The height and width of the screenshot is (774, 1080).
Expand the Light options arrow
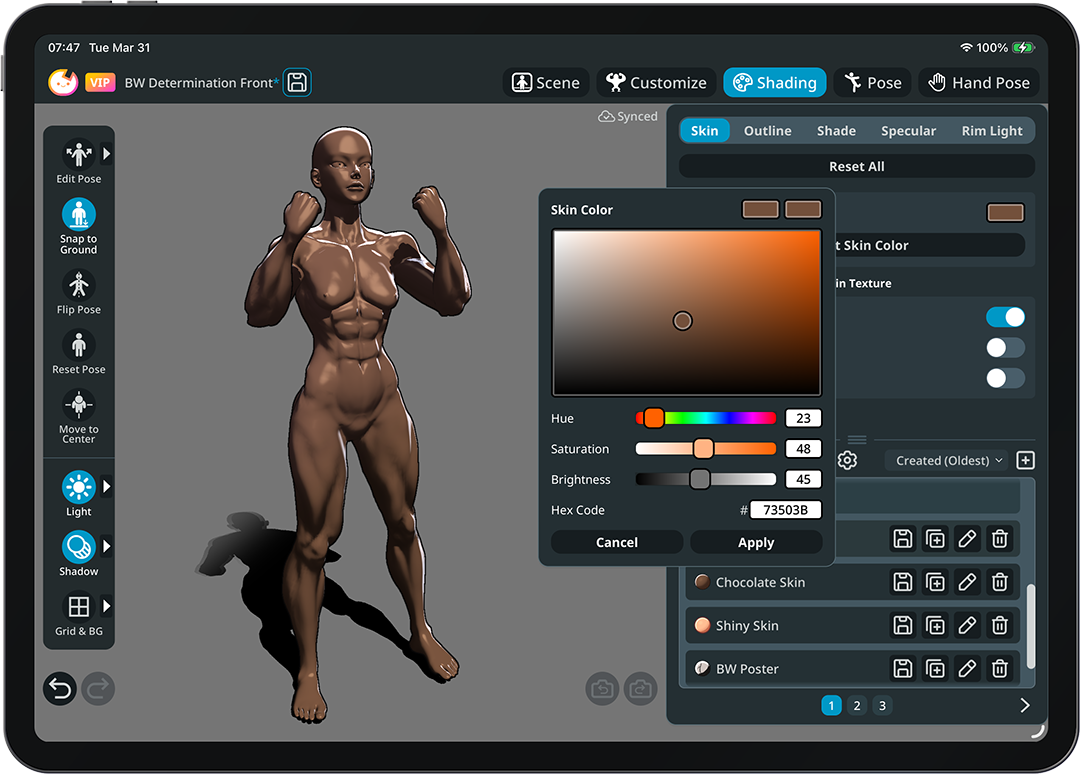pyautogui.click(x=107, y=487)
